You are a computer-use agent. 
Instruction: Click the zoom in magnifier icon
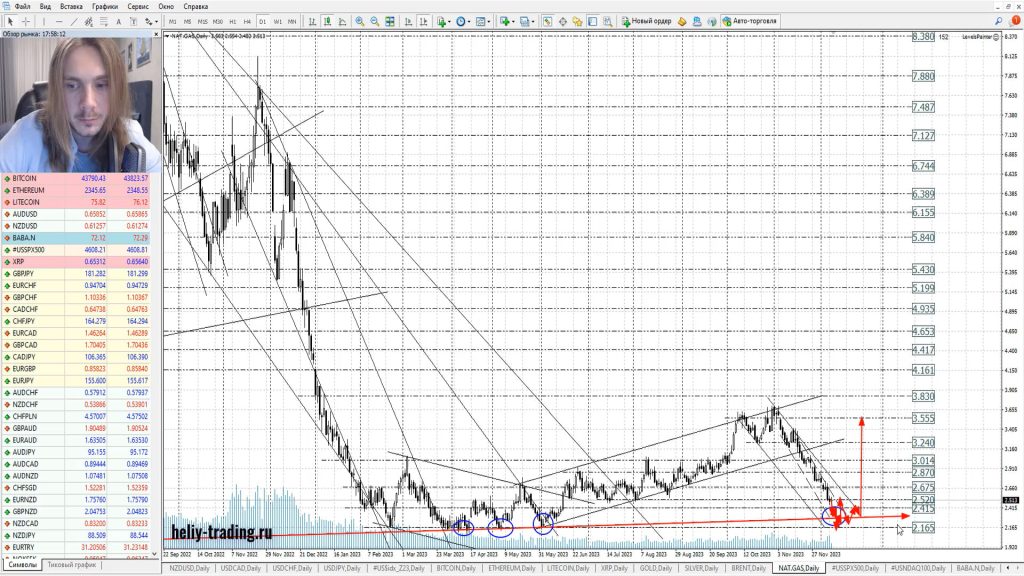pos(359,21)
